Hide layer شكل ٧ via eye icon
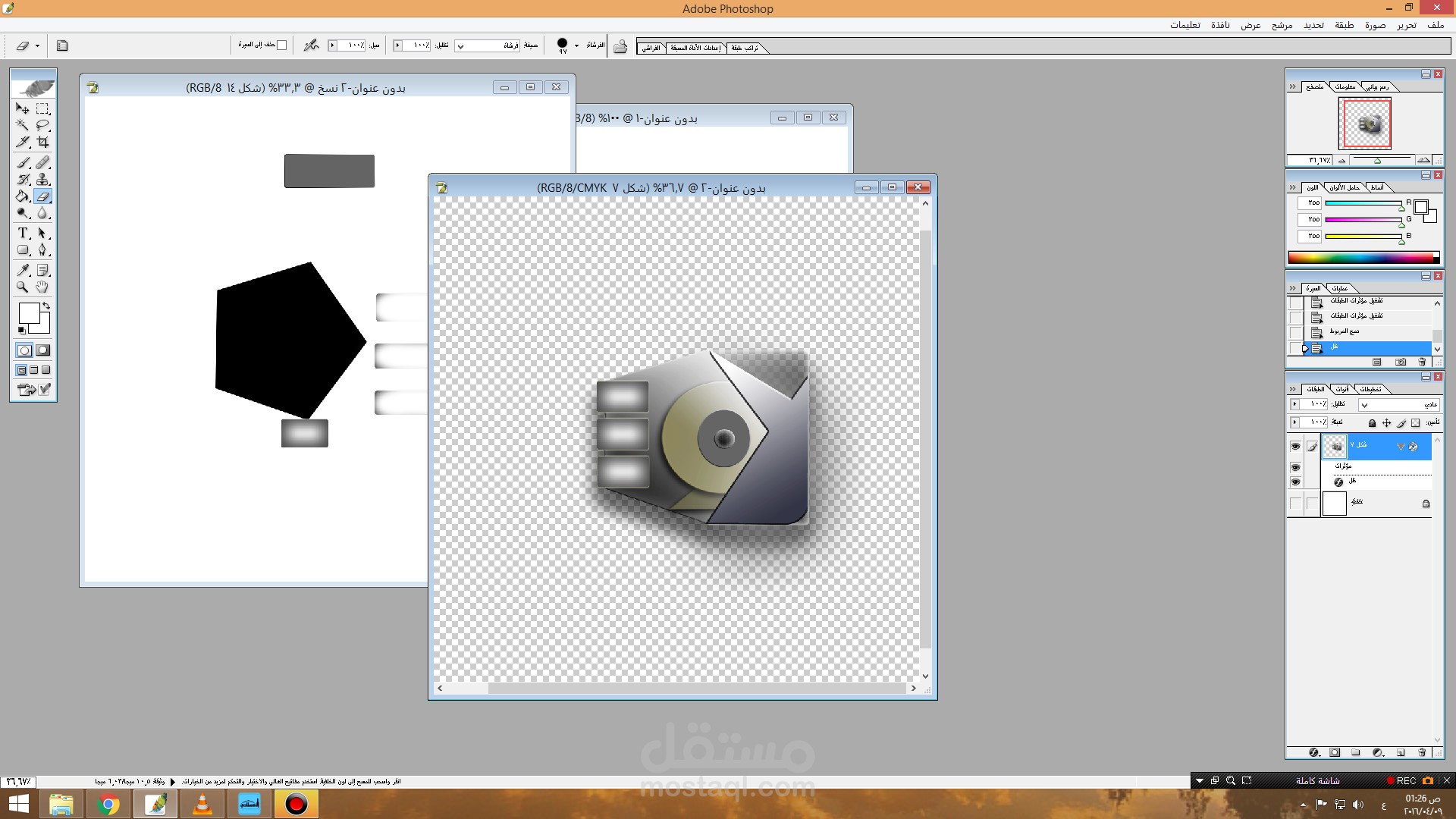Screen dimensions: 1456x819 coord(1295,447)
